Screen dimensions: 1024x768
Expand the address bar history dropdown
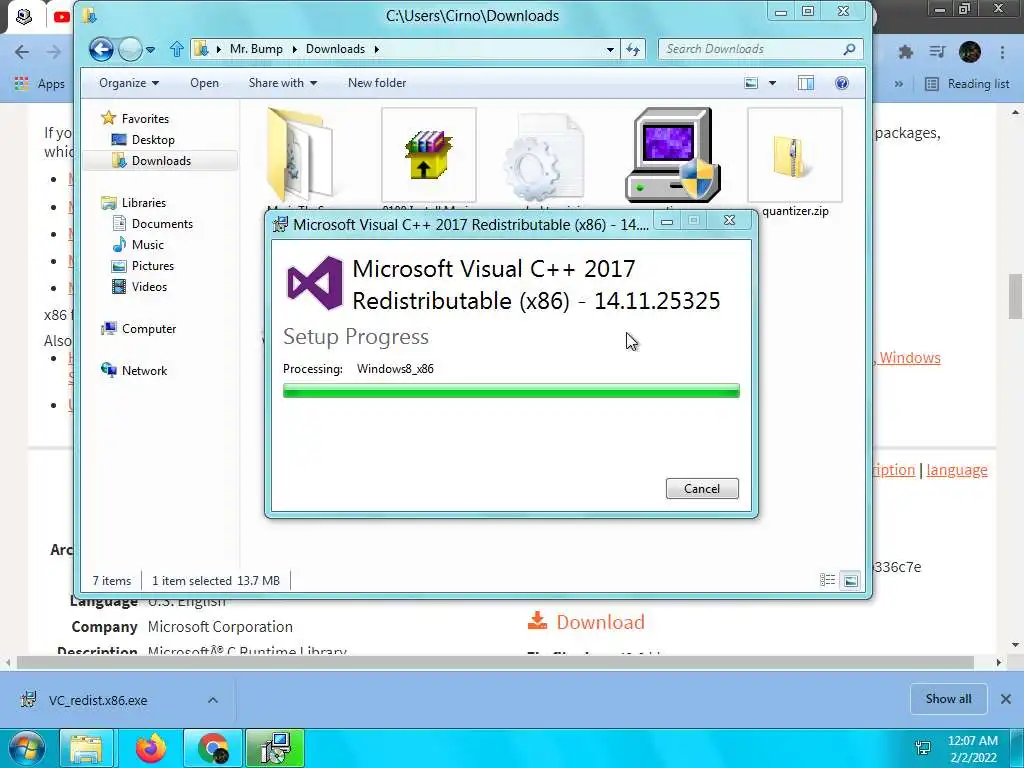click(x=610, y=50)
